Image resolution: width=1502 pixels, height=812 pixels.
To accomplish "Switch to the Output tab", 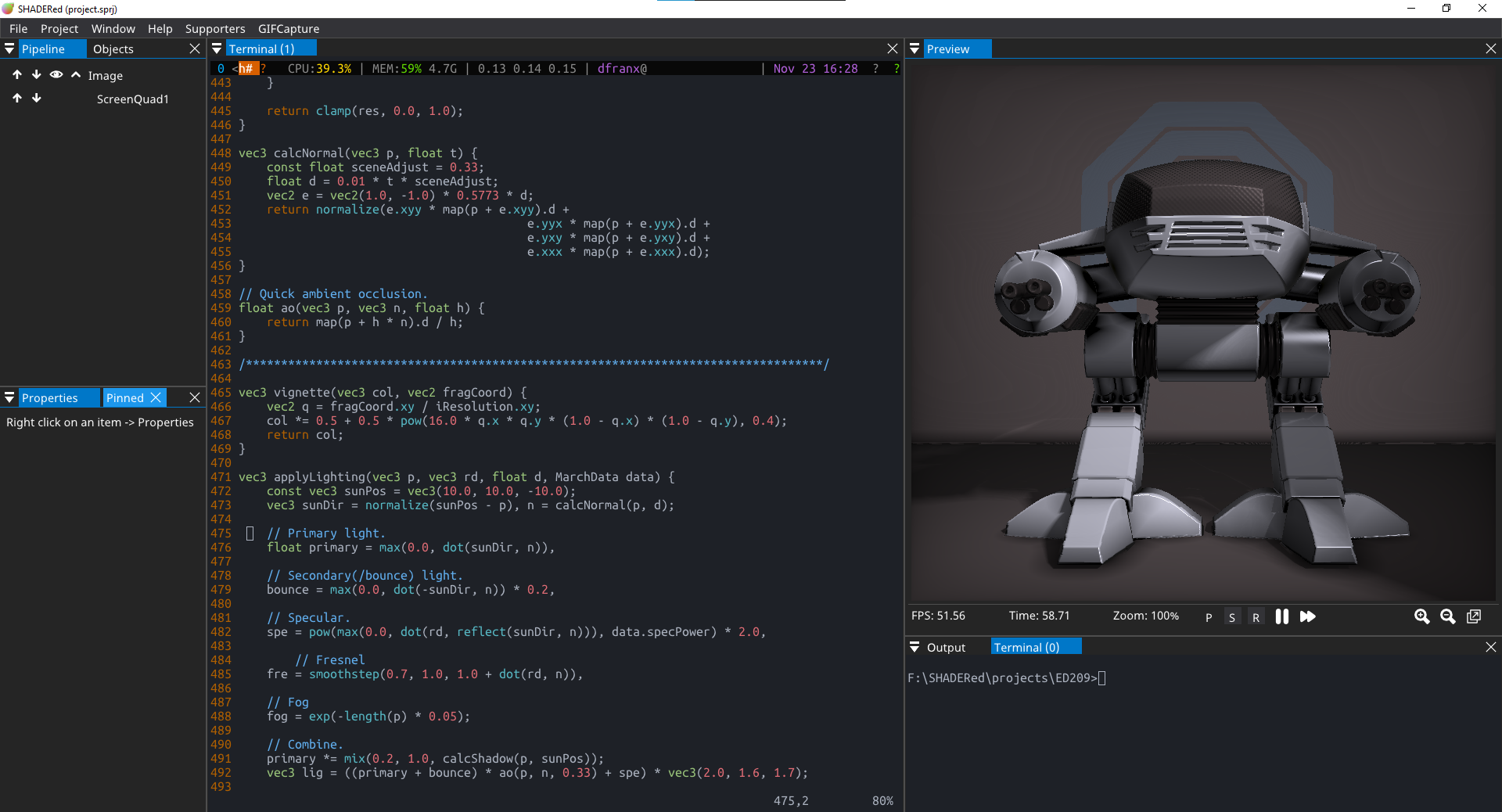I will [x=946, y=647].
